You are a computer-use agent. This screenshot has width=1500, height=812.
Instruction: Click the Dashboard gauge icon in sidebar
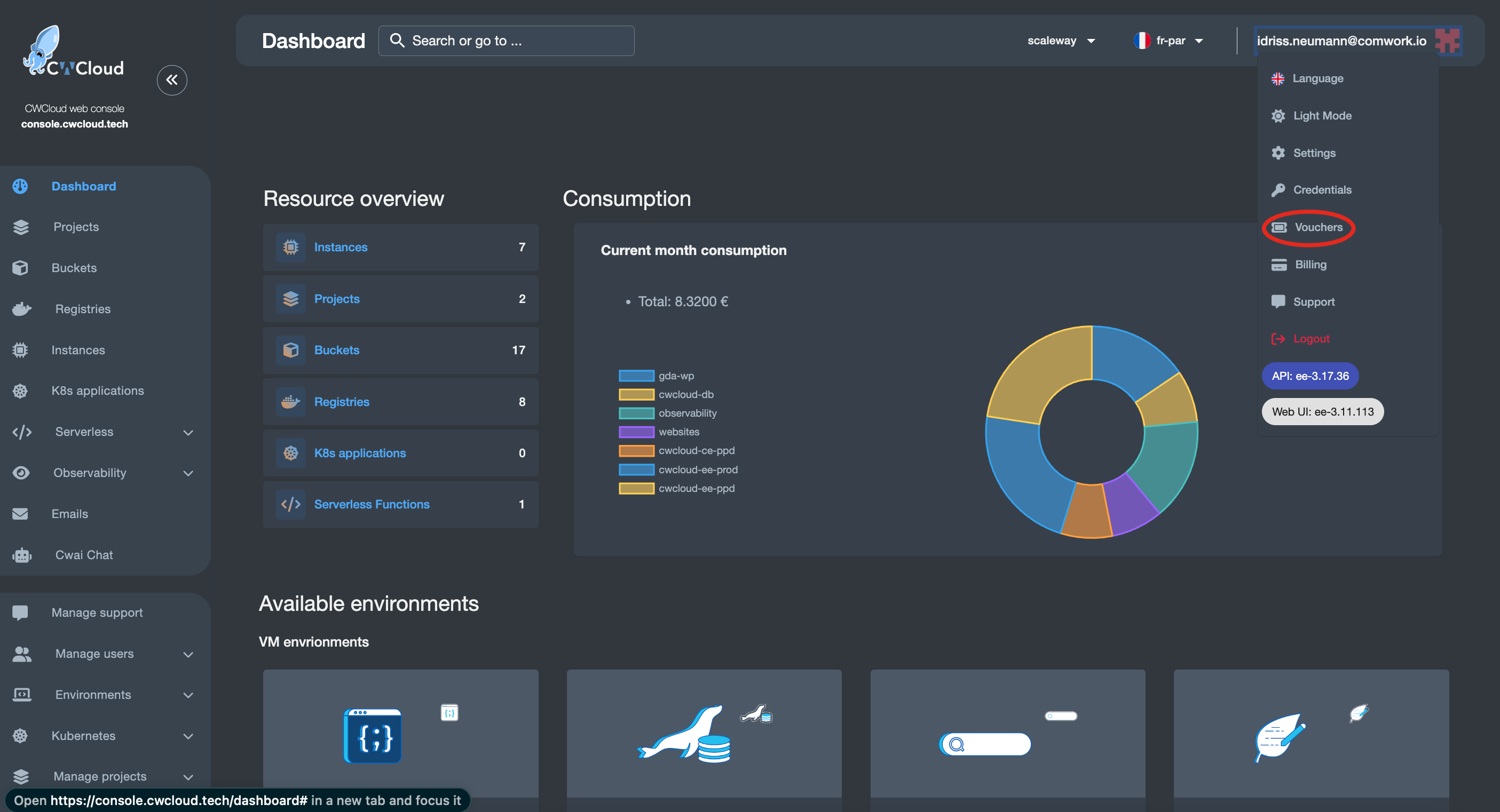coord(20,186)
